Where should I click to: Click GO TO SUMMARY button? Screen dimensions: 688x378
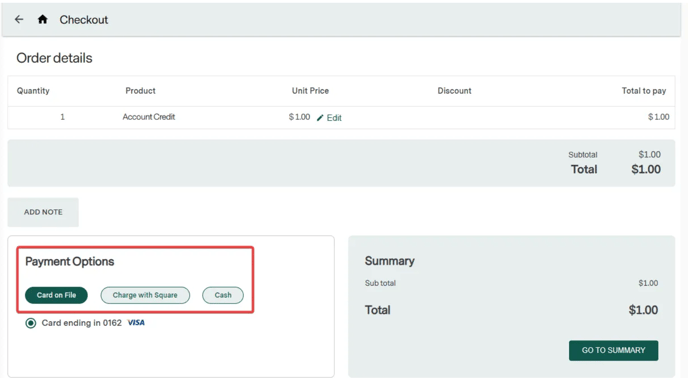pyautogui.click(x=613, y=350)
